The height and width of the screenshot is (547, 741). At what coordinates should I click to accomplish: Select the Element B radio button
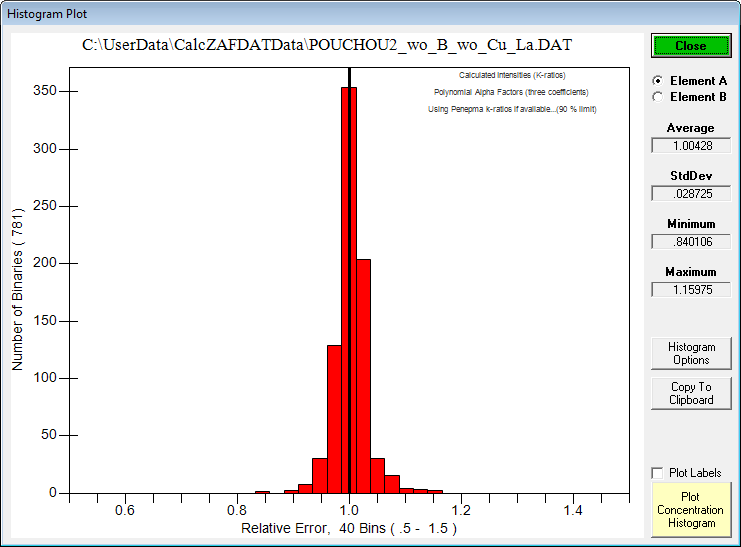(657, 97)
